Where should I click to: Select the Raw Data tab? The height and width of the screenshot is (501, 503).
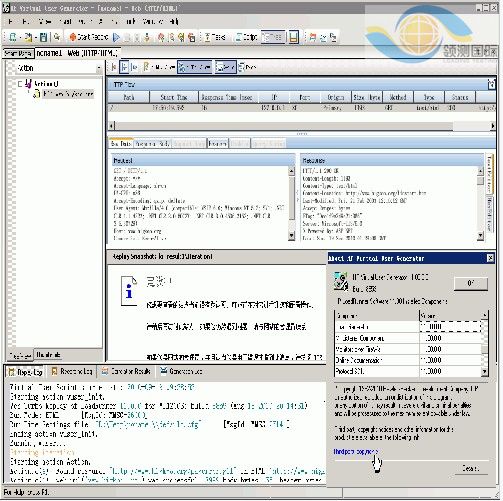point(121,144)
